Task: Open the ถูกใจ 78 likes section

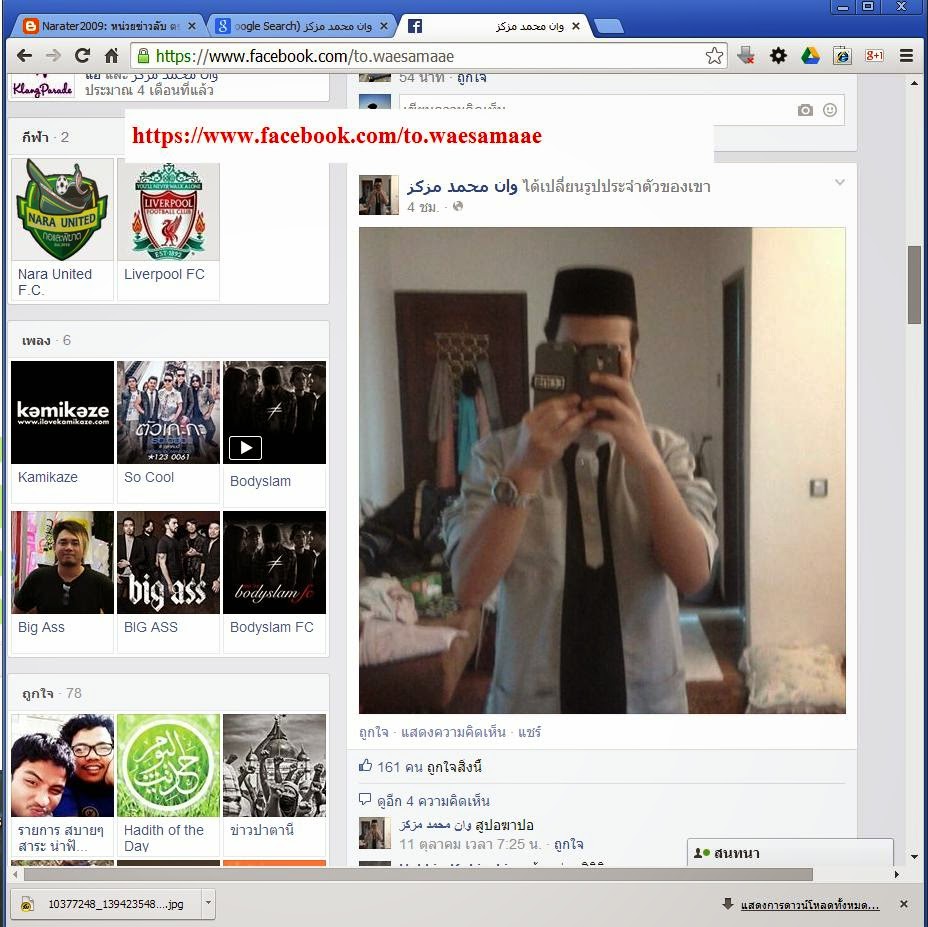Action: 51,693
